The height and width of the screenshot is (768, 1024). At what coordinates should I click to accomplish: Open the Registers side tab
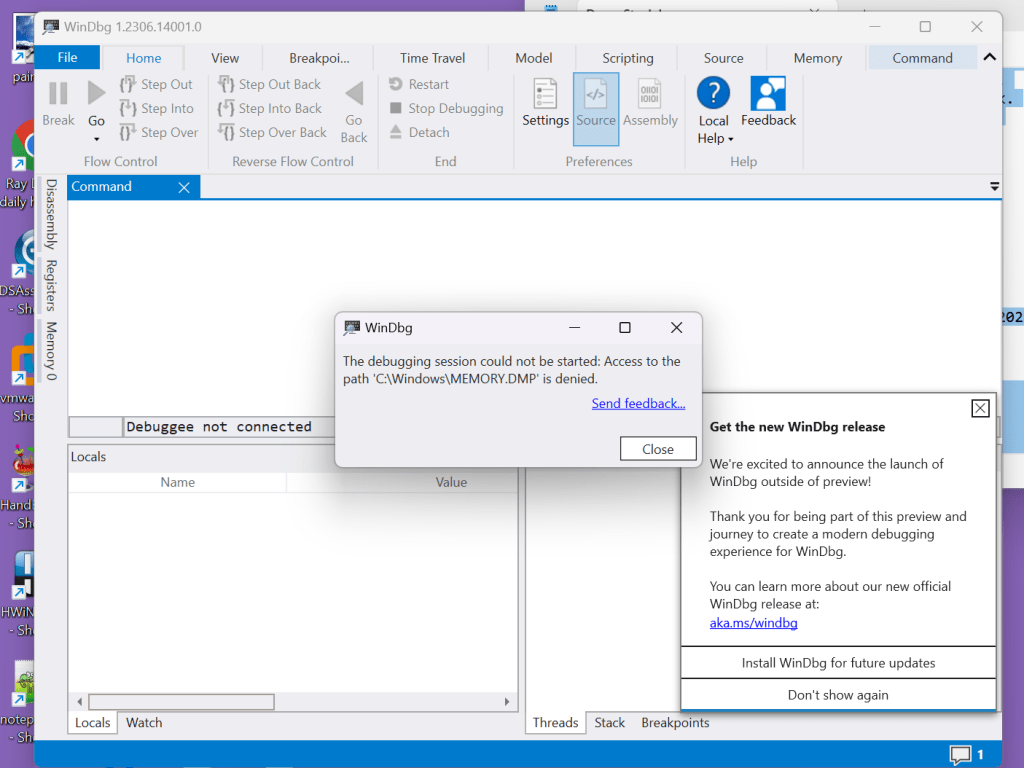51,285
